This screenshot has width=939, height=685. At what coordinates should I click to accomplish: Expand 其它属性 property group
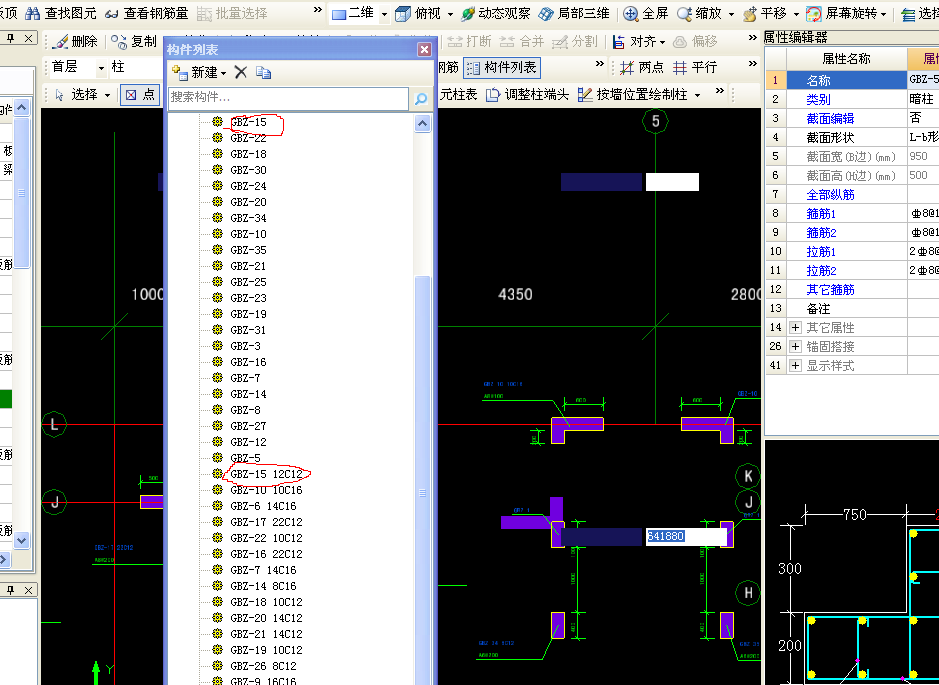795,328
